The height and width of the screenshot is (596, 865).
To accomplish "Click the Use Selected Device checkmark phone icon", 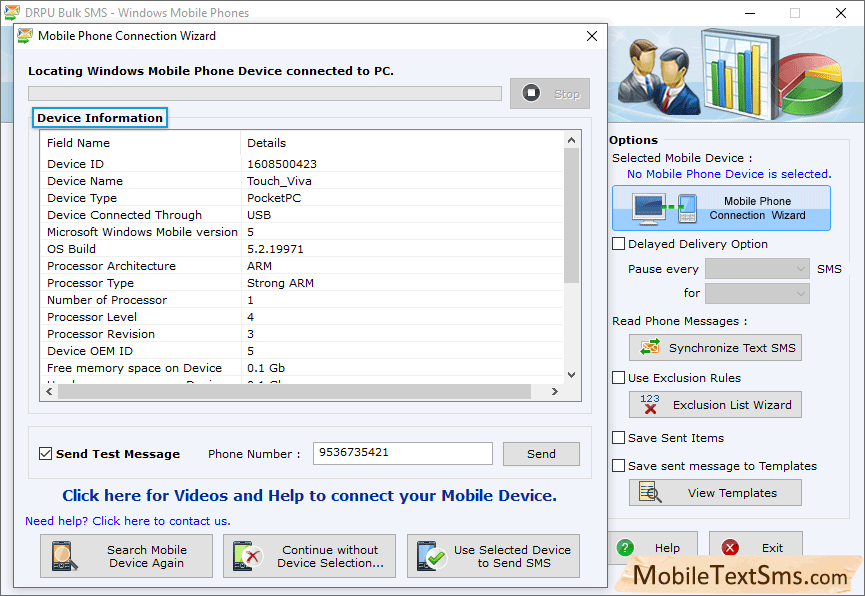I will pos(431,556).
